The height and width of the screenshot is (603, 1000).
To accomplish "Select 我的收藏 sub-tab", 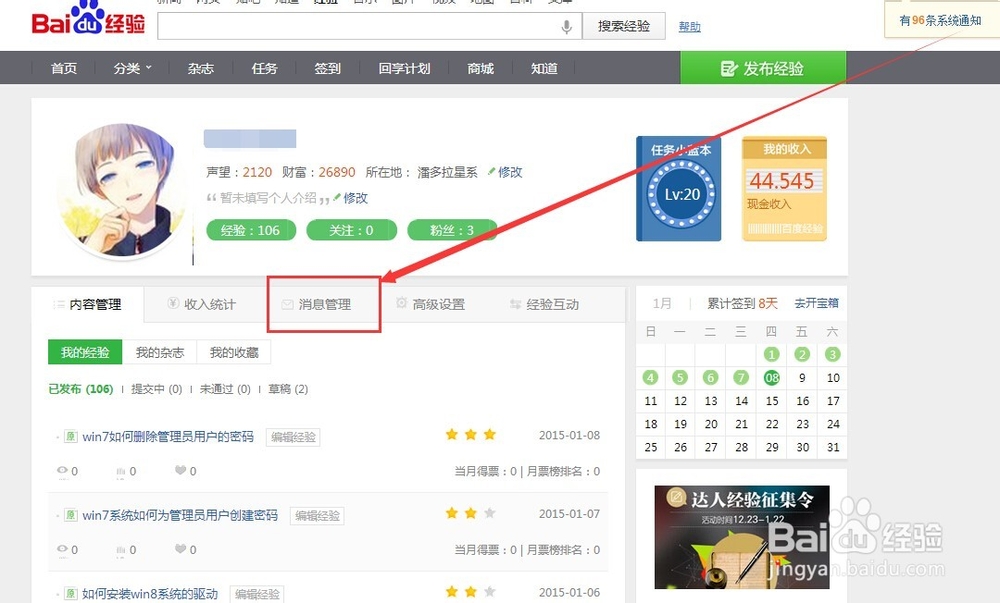I will [x=234, y=352].
